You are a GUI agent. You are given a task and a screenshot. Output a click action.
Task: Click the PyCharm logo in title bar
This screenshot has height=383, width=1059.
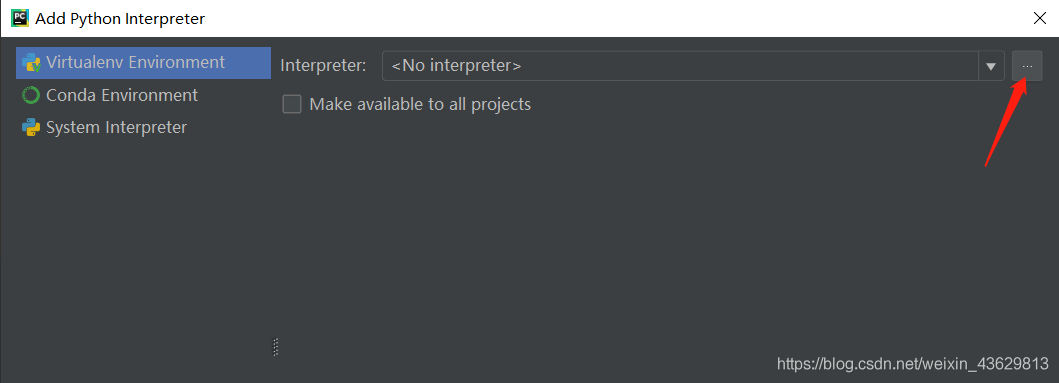[x=20, y=18]
